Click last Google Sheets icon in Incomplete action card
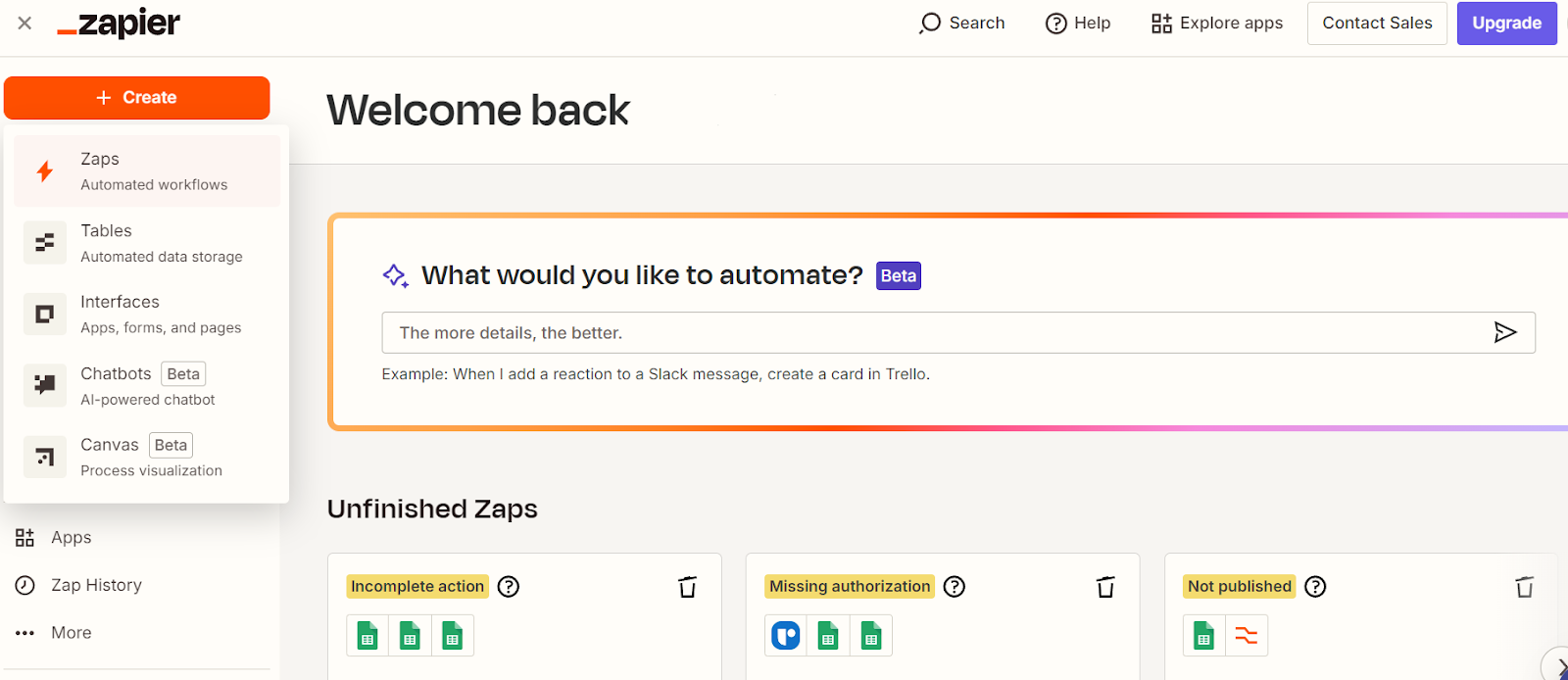The image size is (1568, 680). click(x=452, y=636)
